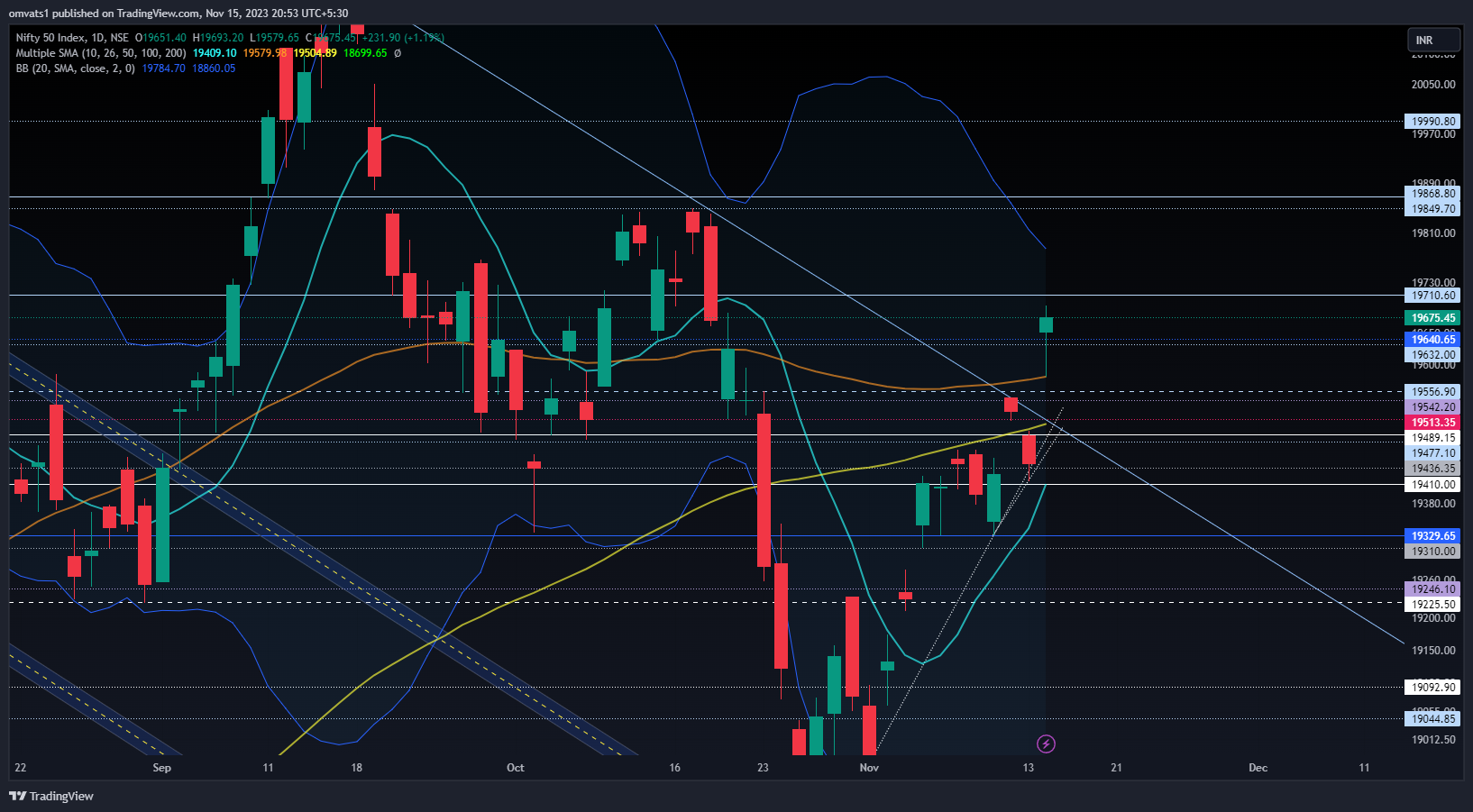Open the INR currency selector

pyautogui.click(x=1434, y=40)
